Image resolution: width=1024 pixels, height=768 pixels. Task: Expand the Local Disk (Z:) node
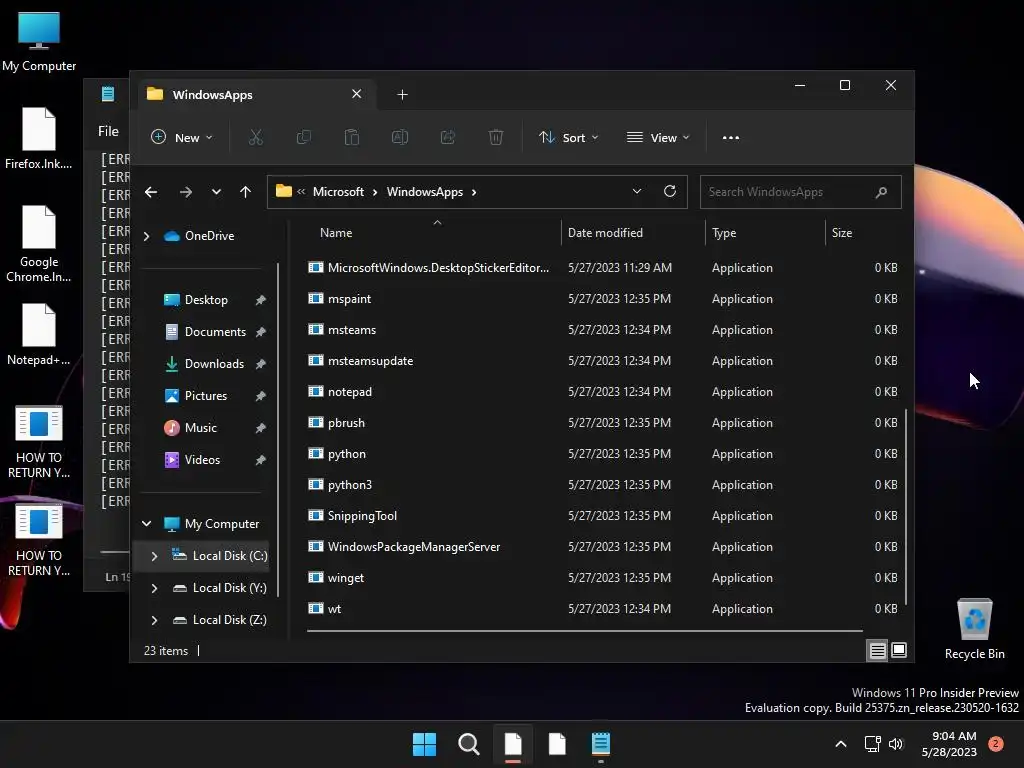point(154,620)
